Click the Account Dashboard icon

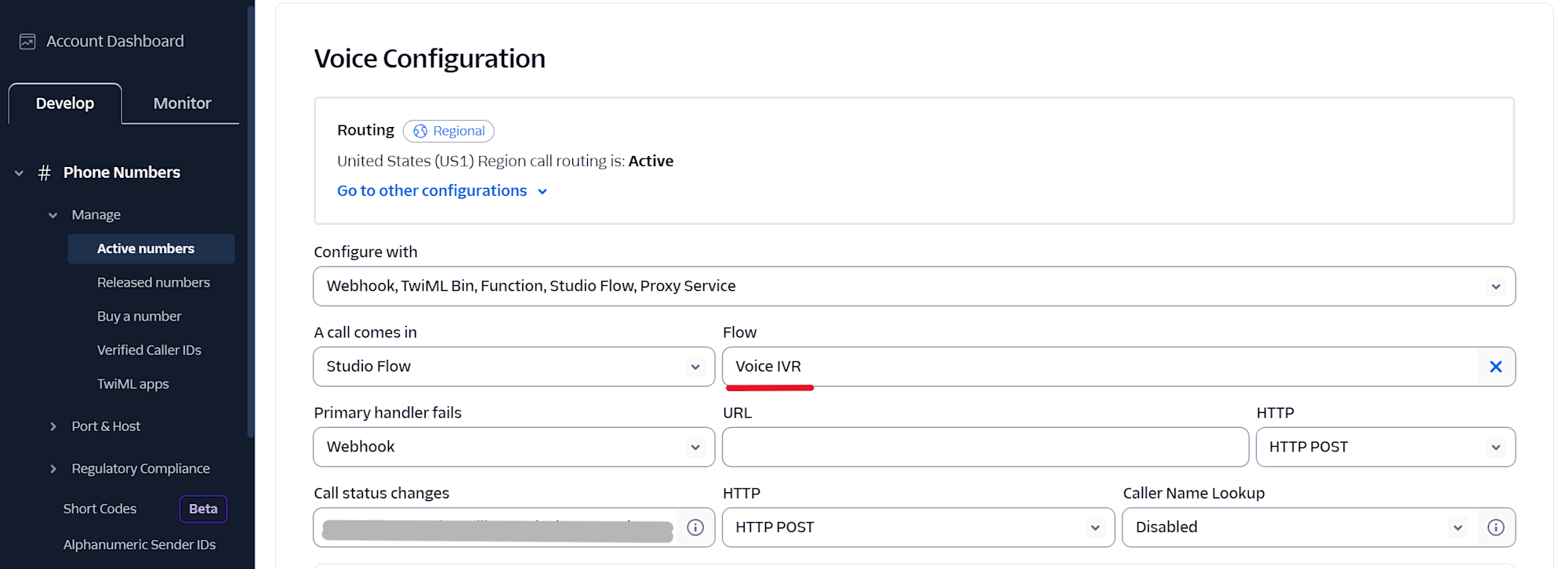pyautogui.click(x=27, y=42)
